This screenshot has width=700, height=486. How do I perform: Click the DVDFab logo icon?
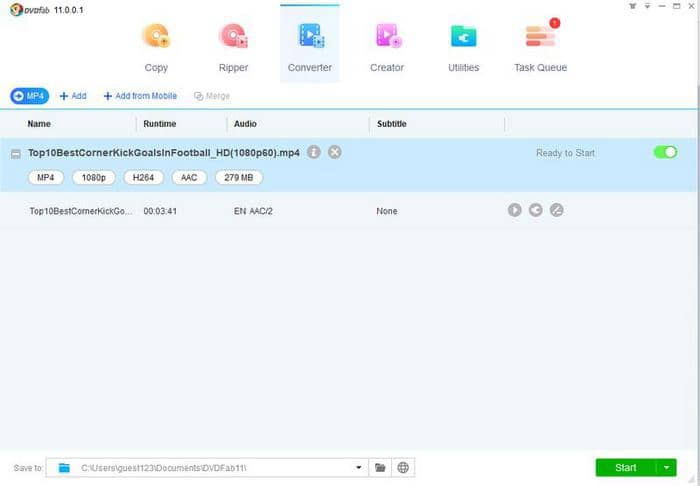pos(16,9)
